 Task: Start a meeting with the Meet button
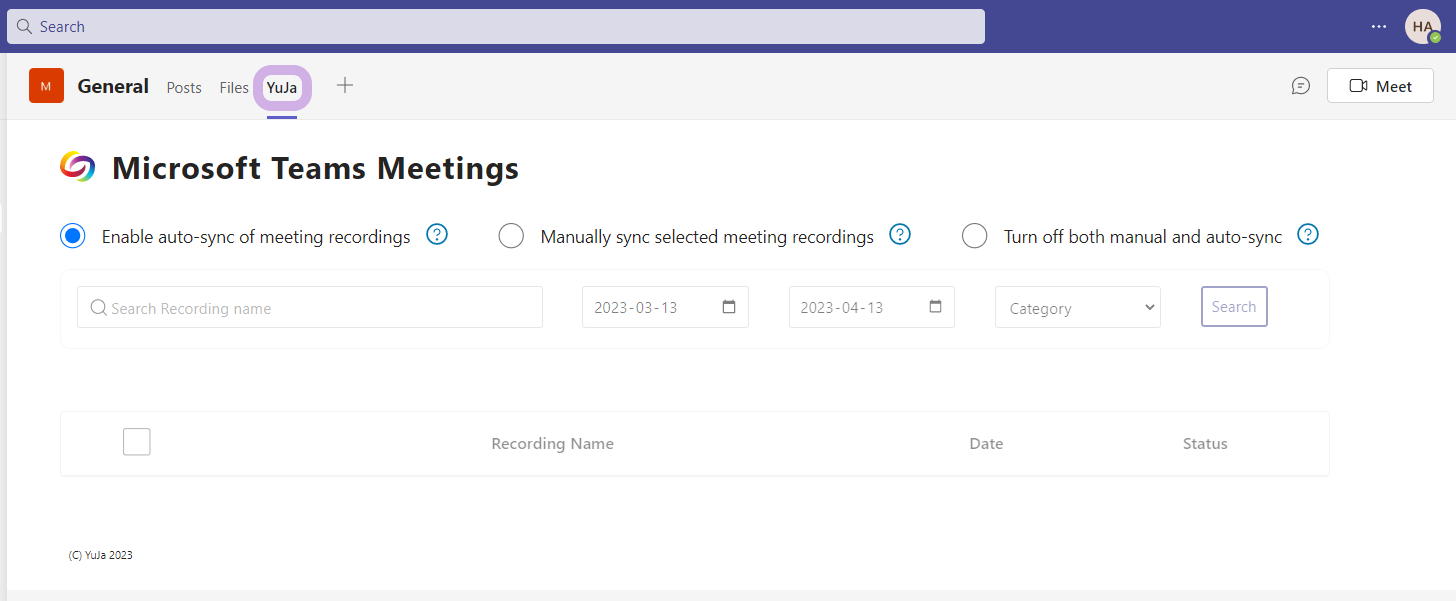click(1379, 86)
